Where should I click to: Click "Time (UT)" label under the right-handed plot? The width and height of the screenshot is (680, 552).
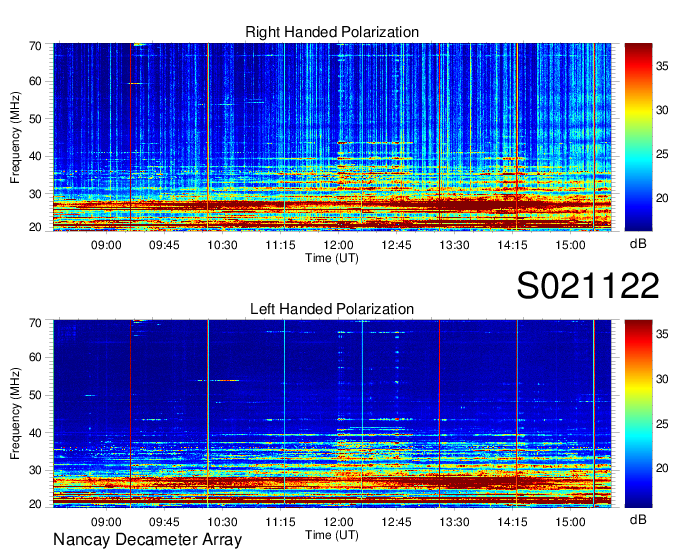332,258
